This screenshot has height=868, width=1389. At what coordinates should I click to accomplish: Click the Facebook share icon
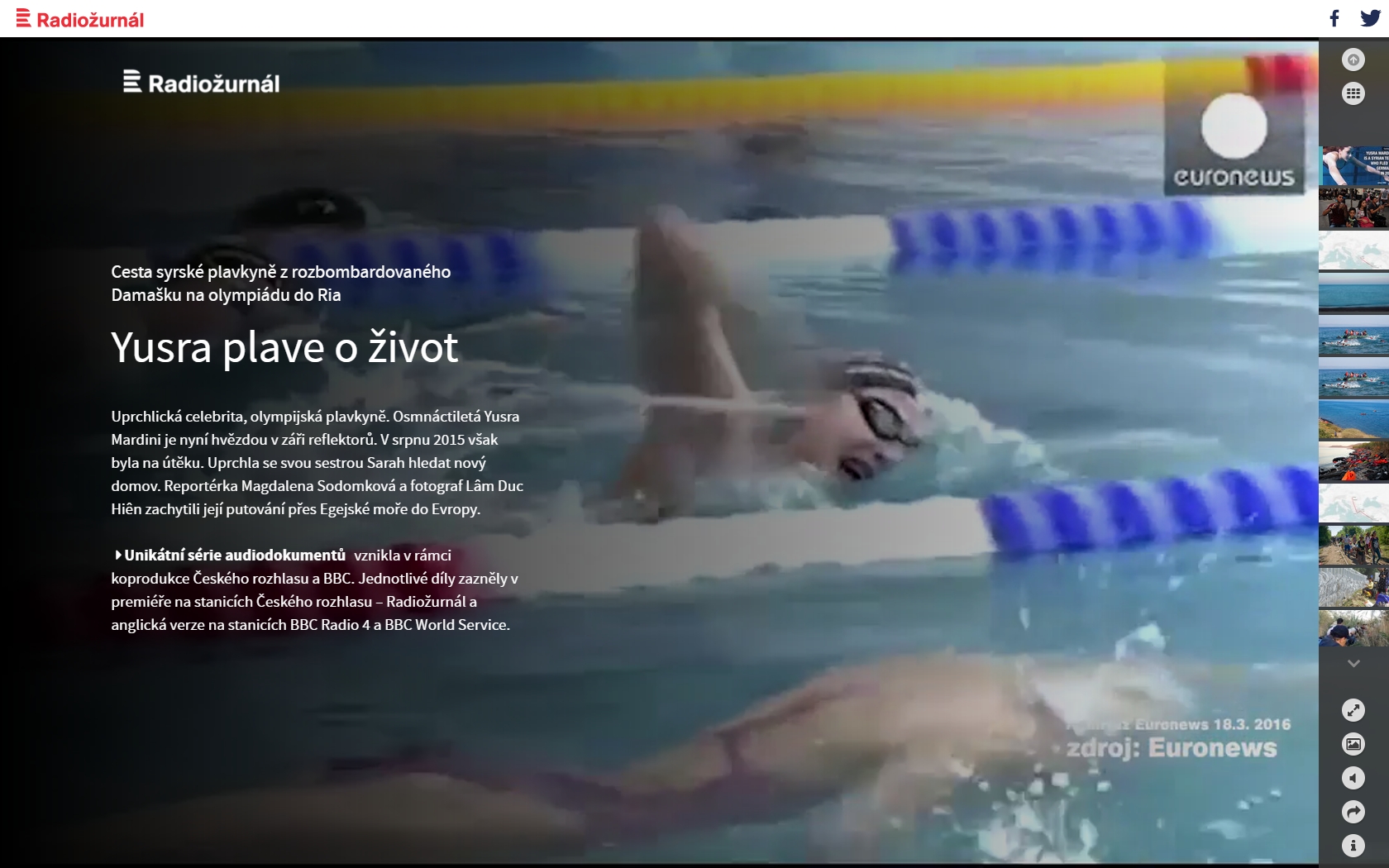click(x=1334, y=18)
